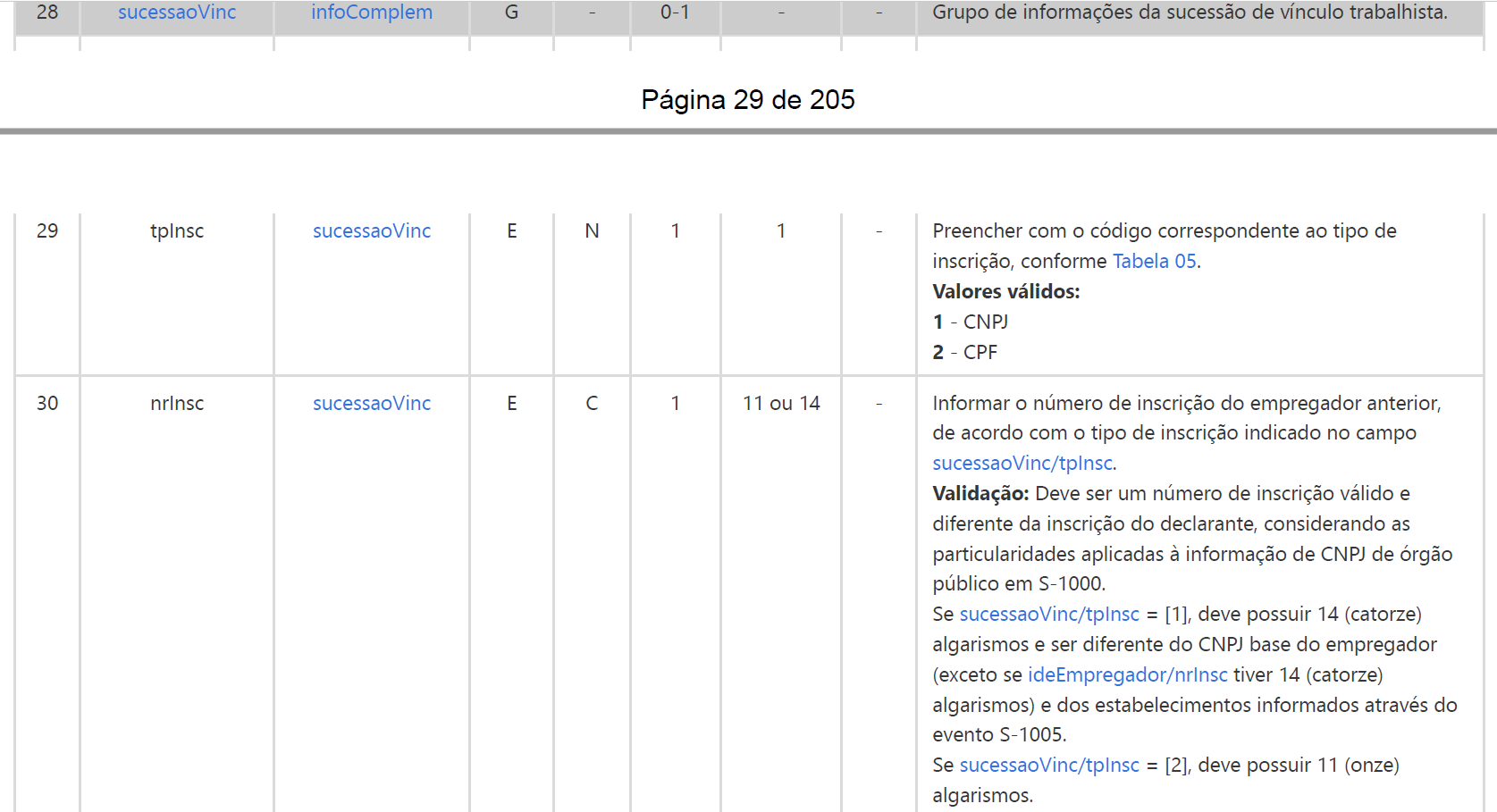This screenshot has width=1497, height=812.
Task: Click sucessaoVinc link in tpInsc row 29
Action: tap(372, 230)
